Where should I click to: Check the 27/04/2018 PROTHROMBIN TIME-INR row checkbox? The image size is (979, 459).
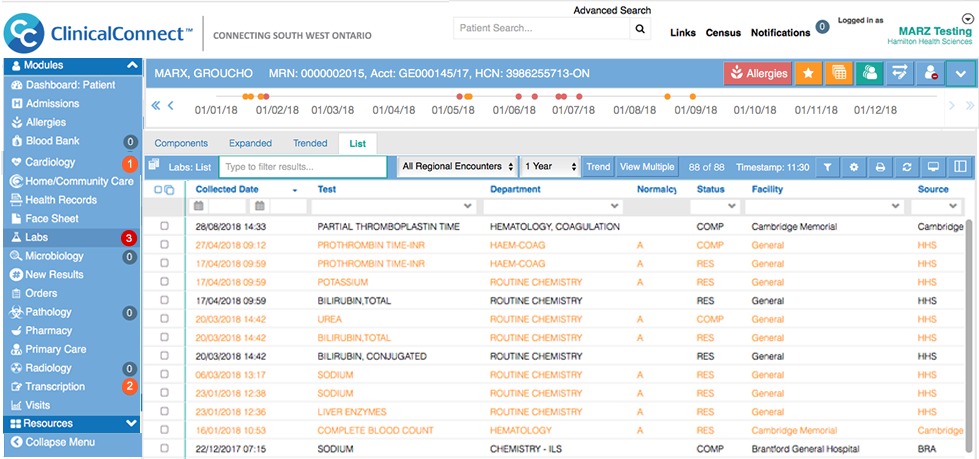[164, 245]
